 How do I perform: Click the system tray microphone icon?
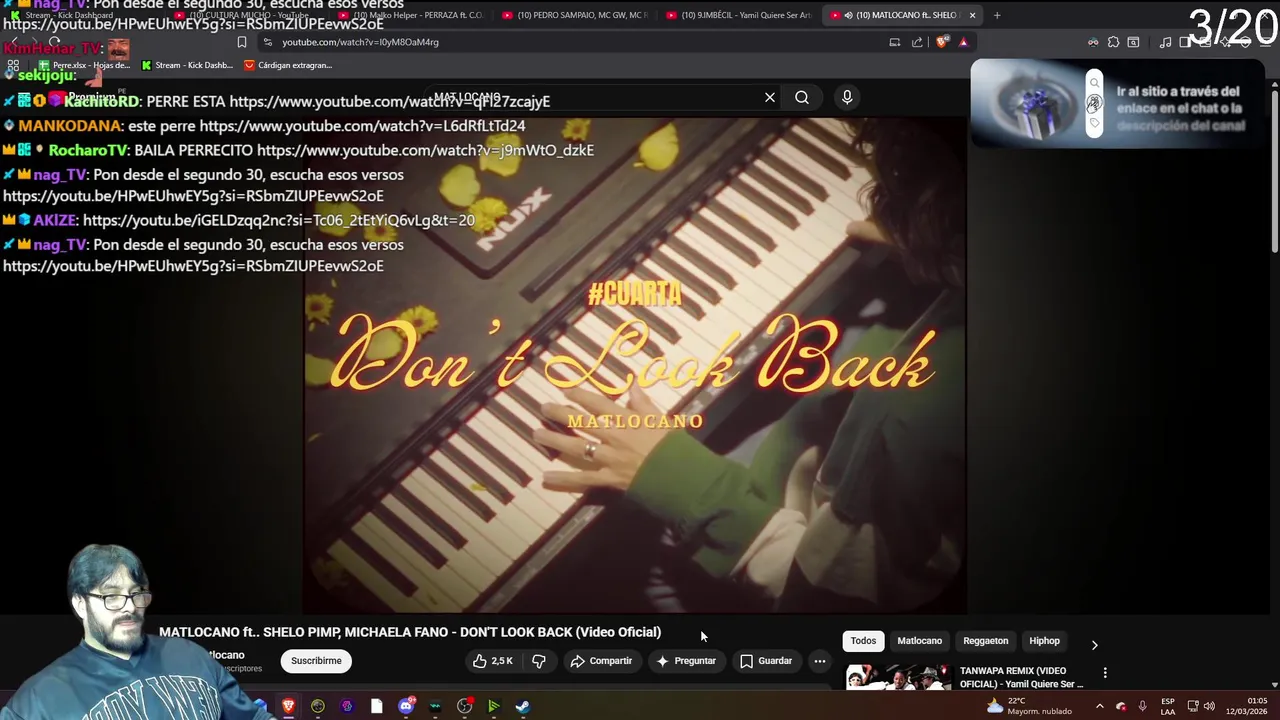1142,706
